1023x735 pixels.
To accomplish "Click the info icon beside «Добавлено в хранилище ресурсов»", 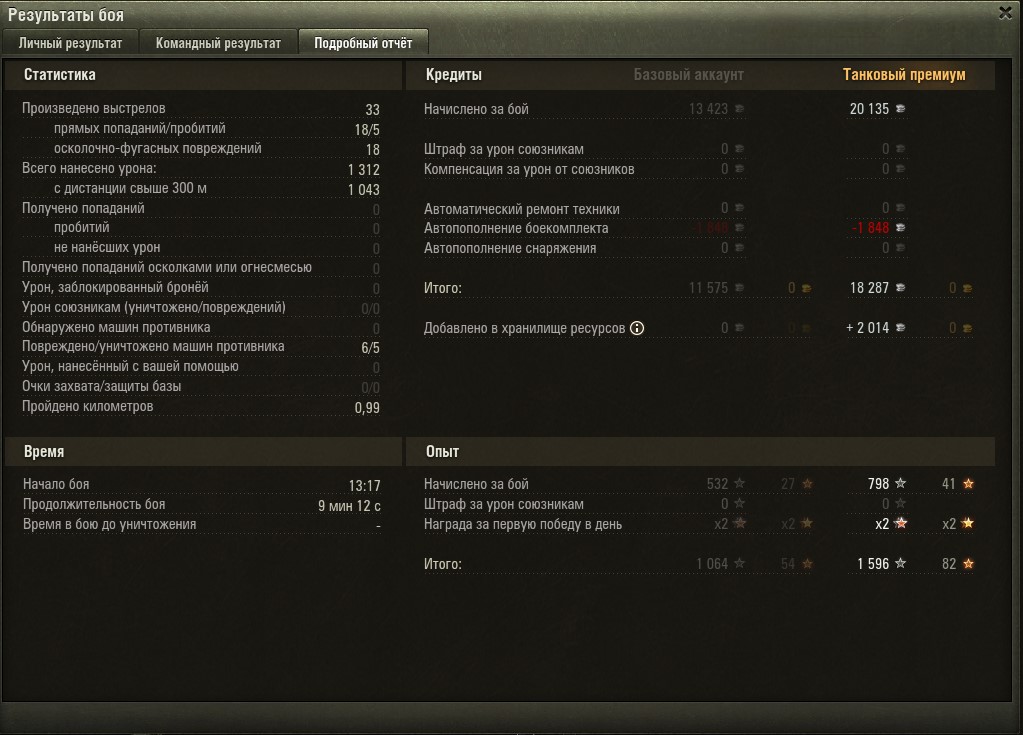I will pyautogui.click(x=637, y=328).
